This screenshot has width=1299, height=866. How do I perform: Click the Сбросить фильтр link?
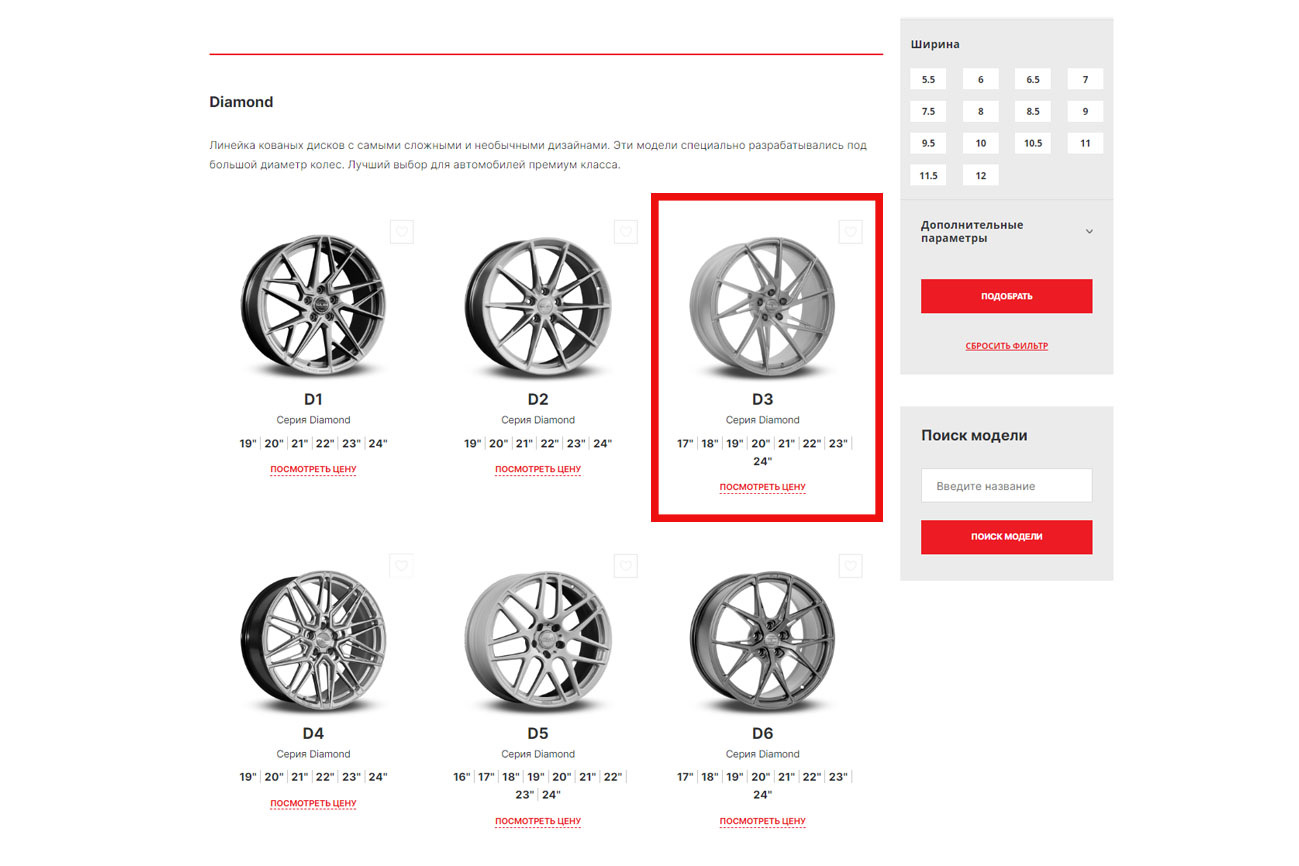coord(1006,346)
